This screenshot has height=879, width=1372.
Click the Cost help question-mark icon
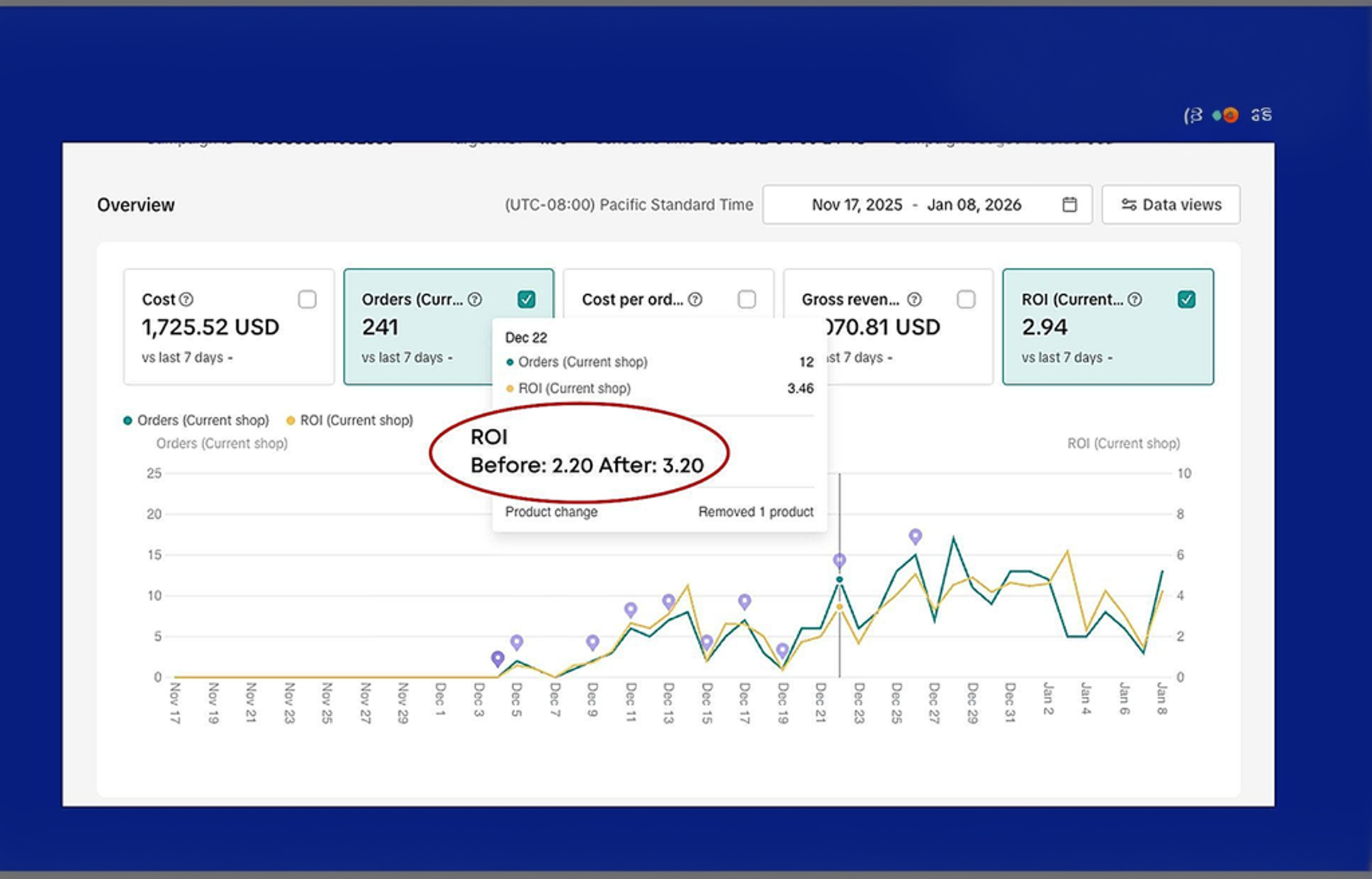(x=186, y=299)
